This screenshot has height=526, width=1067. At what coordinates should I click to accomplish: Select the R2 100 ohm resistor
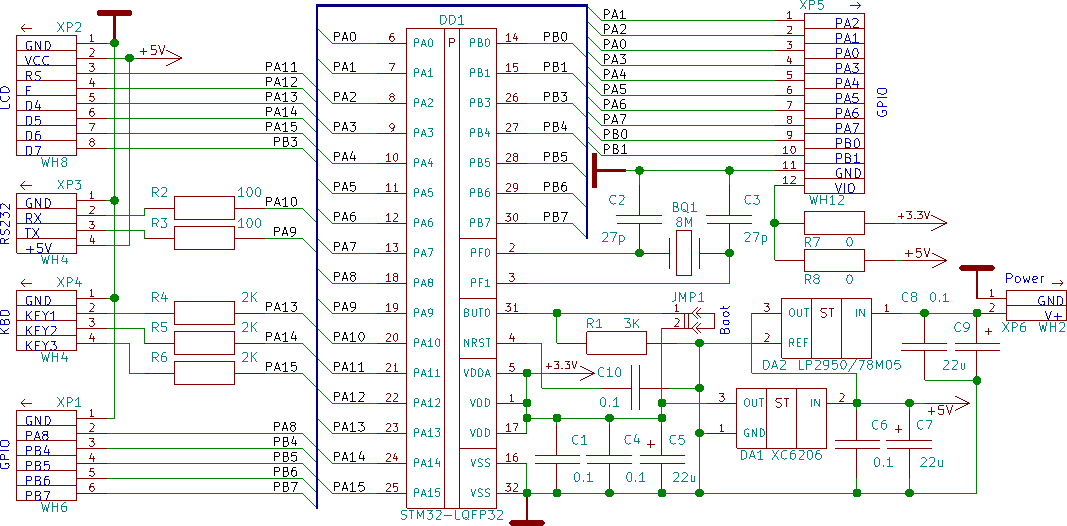tap(204, 208)
